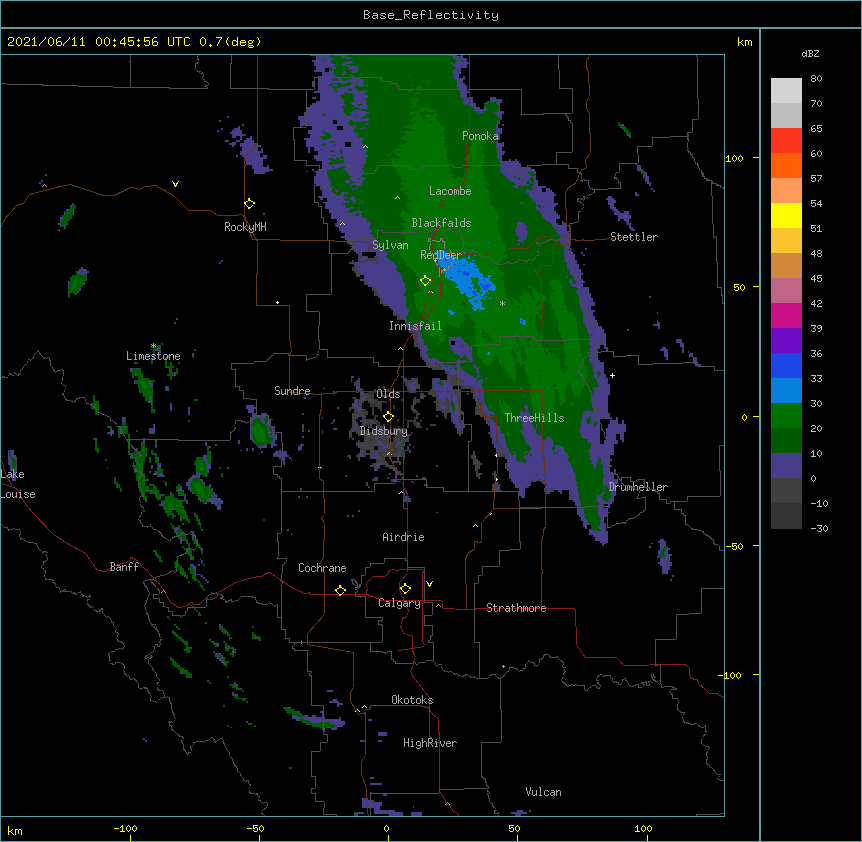Image resolution: width=862 pixels, height=842 pixels.
Task: Click the Lacombe city label
Action: pos(450,191)
